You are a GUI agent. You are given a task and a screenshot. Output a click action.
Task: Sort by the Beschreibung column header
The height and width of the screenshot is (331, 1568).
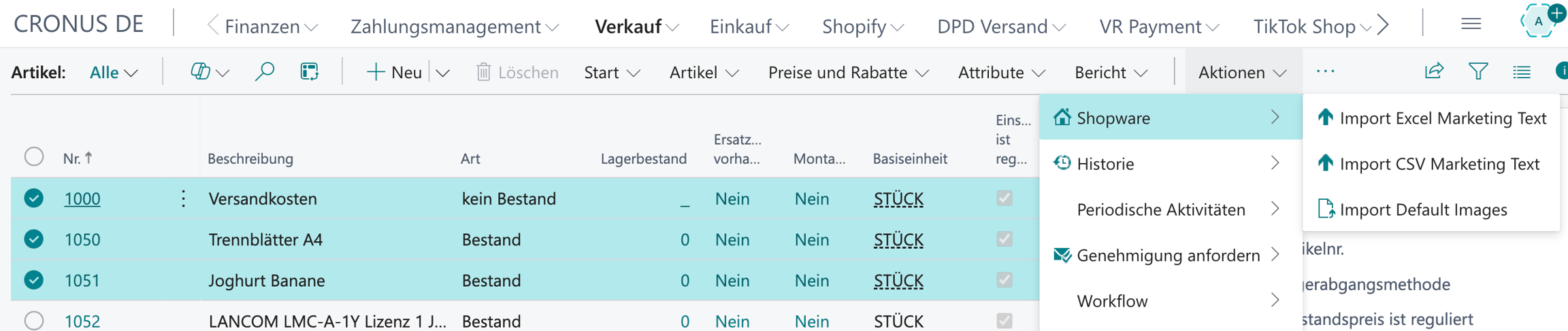(x=250, y=158)
